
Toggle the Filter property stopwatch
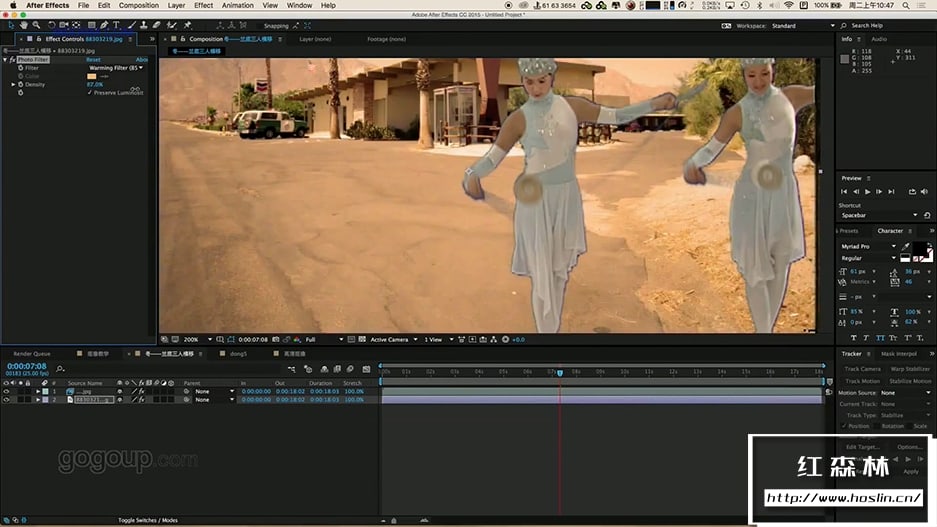point(20,68)
